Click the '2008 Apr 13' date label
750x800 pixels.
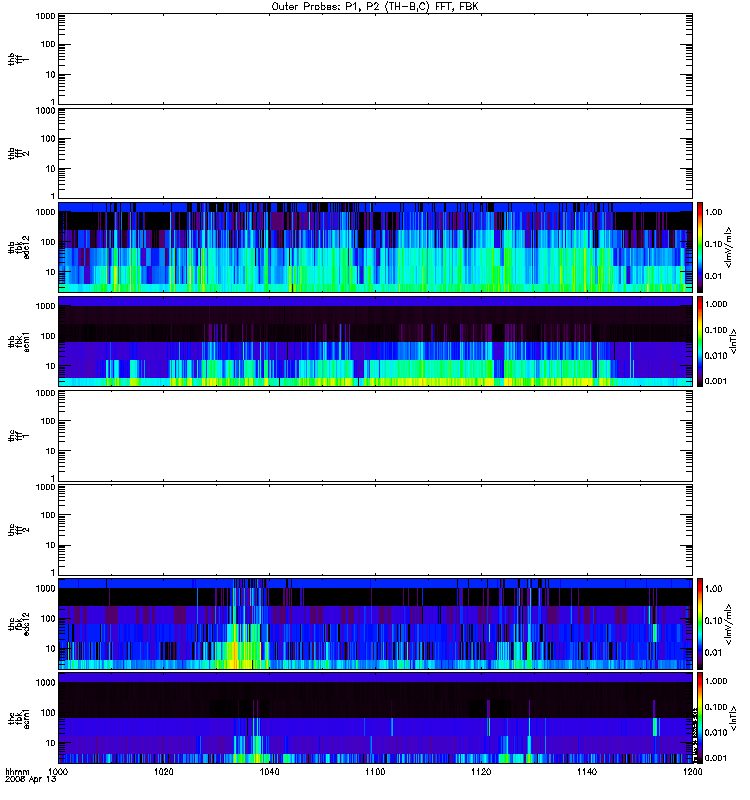(x=31, y=780)
